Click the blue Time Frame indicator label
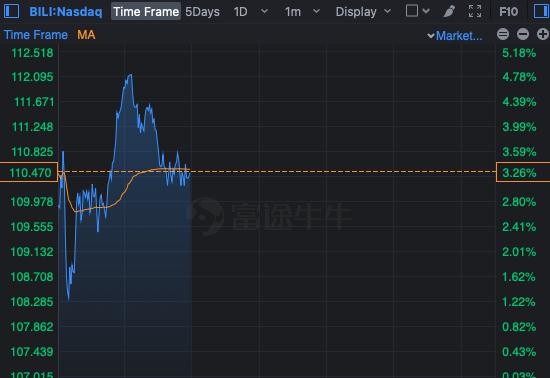 (x=35, y=35)
